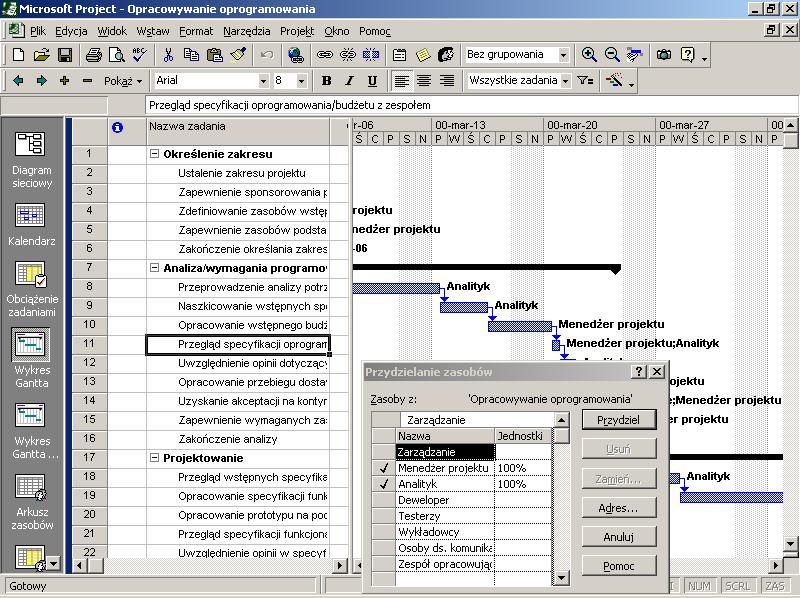Center align text
The width and height of the screenshot is (800, 598).
point(424,81)
